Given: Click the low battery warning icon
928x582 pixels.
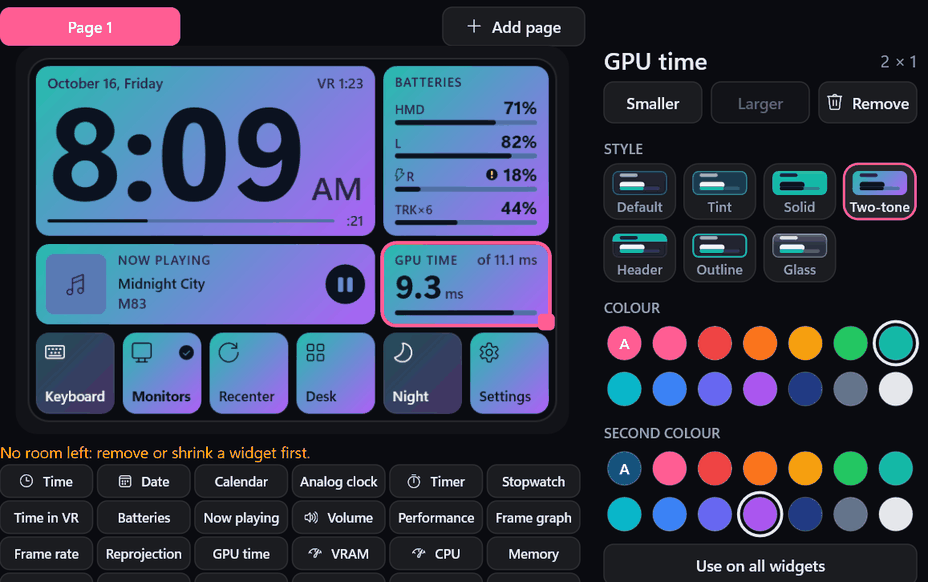Looking at the screenshot, I should tap(492, 175).
